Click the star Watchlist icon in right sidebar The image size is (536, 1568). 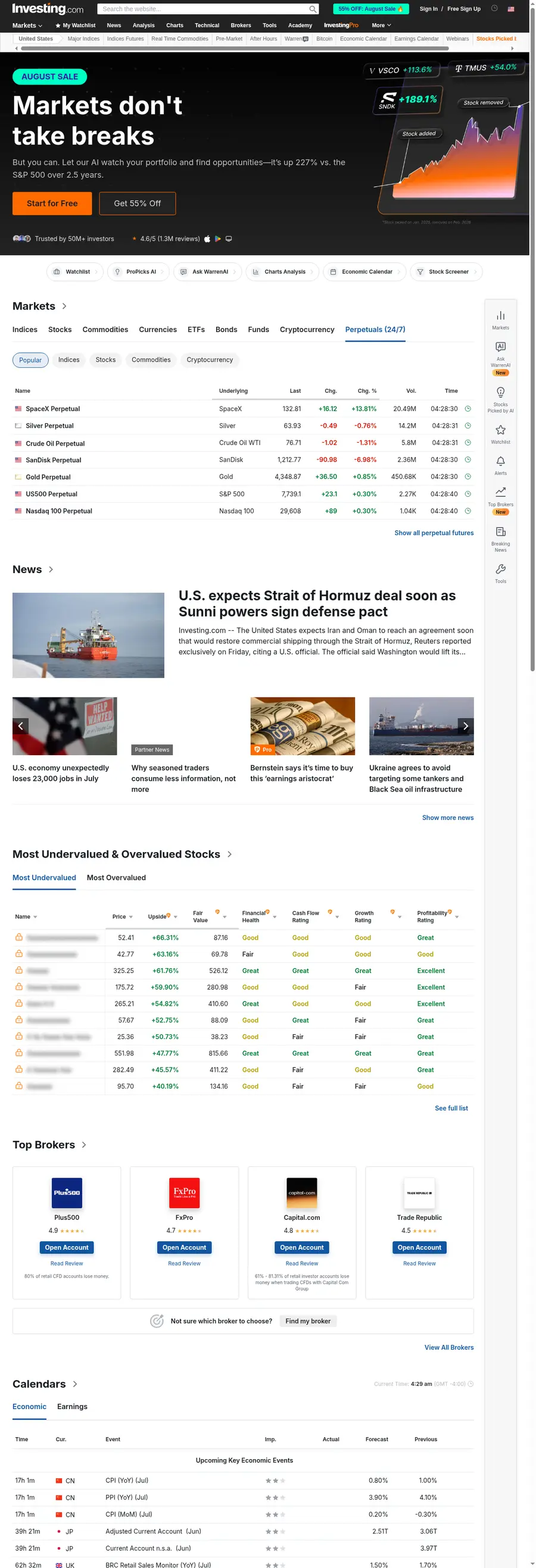coord(501,430)
